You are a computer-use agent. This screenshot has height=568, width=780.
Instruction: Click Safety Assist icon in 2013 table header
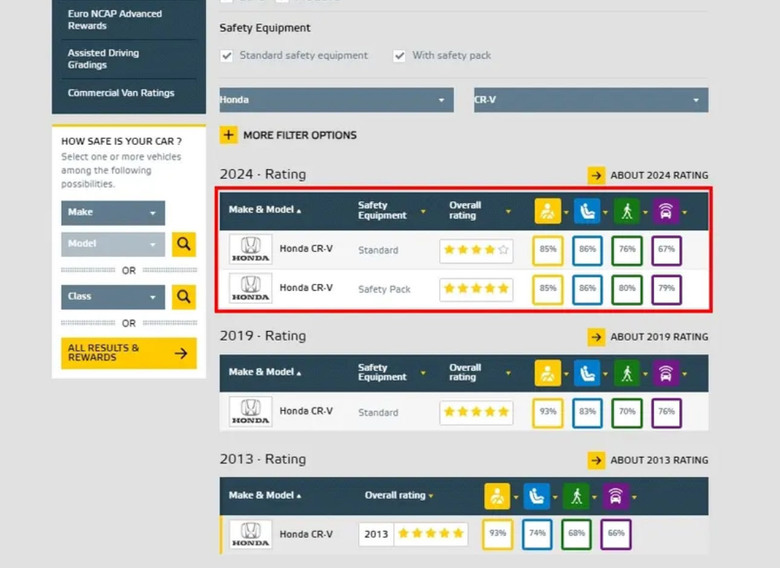coord(616,496)
